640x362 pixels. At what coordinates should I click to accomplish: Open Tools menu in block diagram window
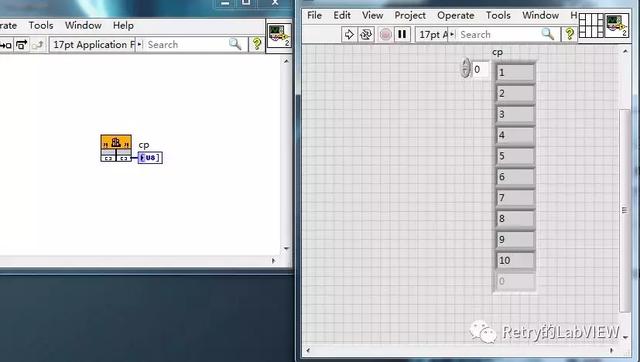41,25
